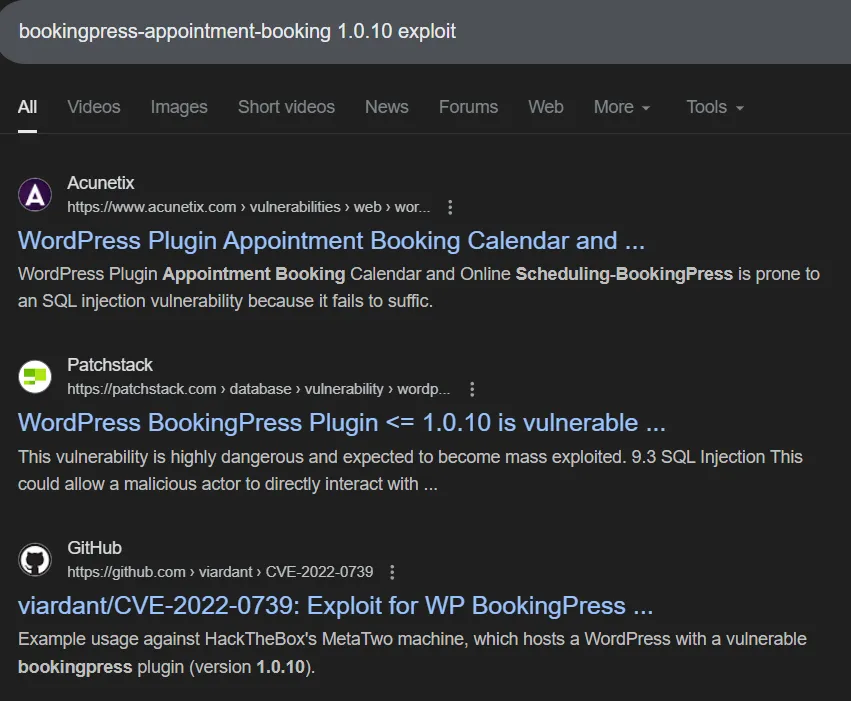Click the Patchstack site favicon
Screen dimensions: 851x701
(35, 377)
